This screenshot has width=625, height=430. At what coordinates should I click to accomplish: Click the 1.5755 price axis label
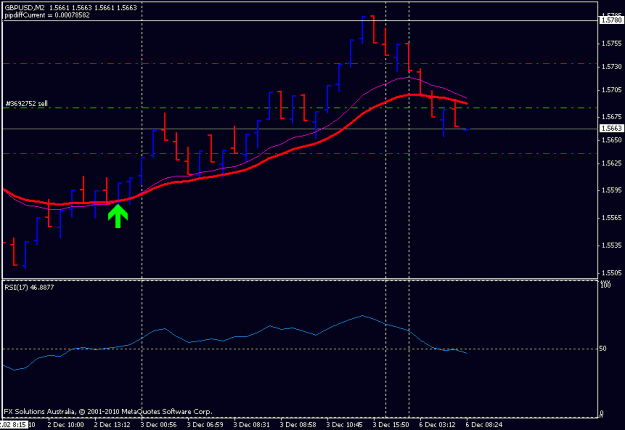(611, 43)
